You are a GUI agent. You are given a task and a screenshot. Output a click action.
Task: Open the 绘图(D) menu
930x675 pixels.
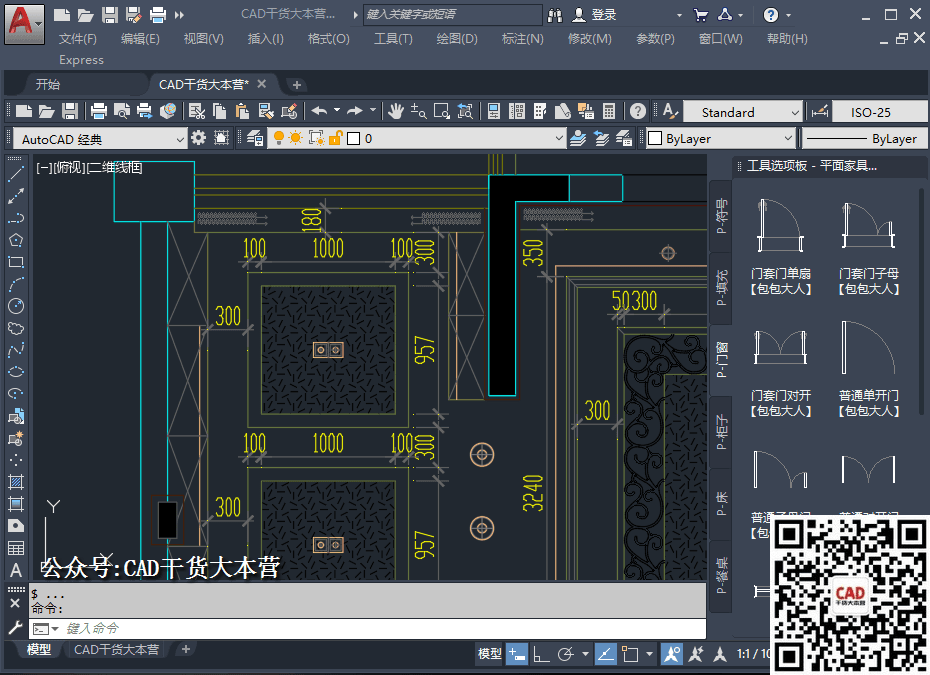tap(457, 39)
